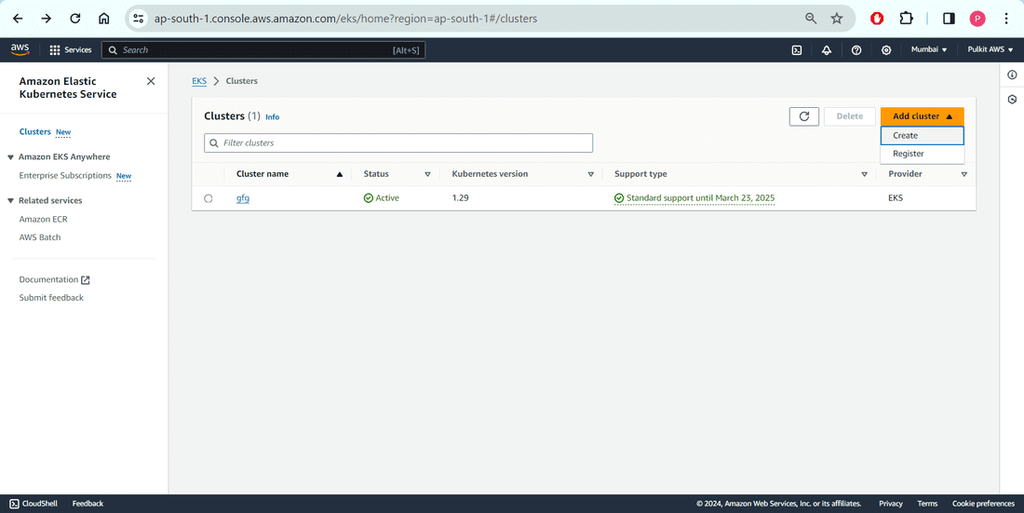Viewport: 1024px width, 513px height.
Task: Open Cookie preferences footer link
Action: tap(983, 503)
